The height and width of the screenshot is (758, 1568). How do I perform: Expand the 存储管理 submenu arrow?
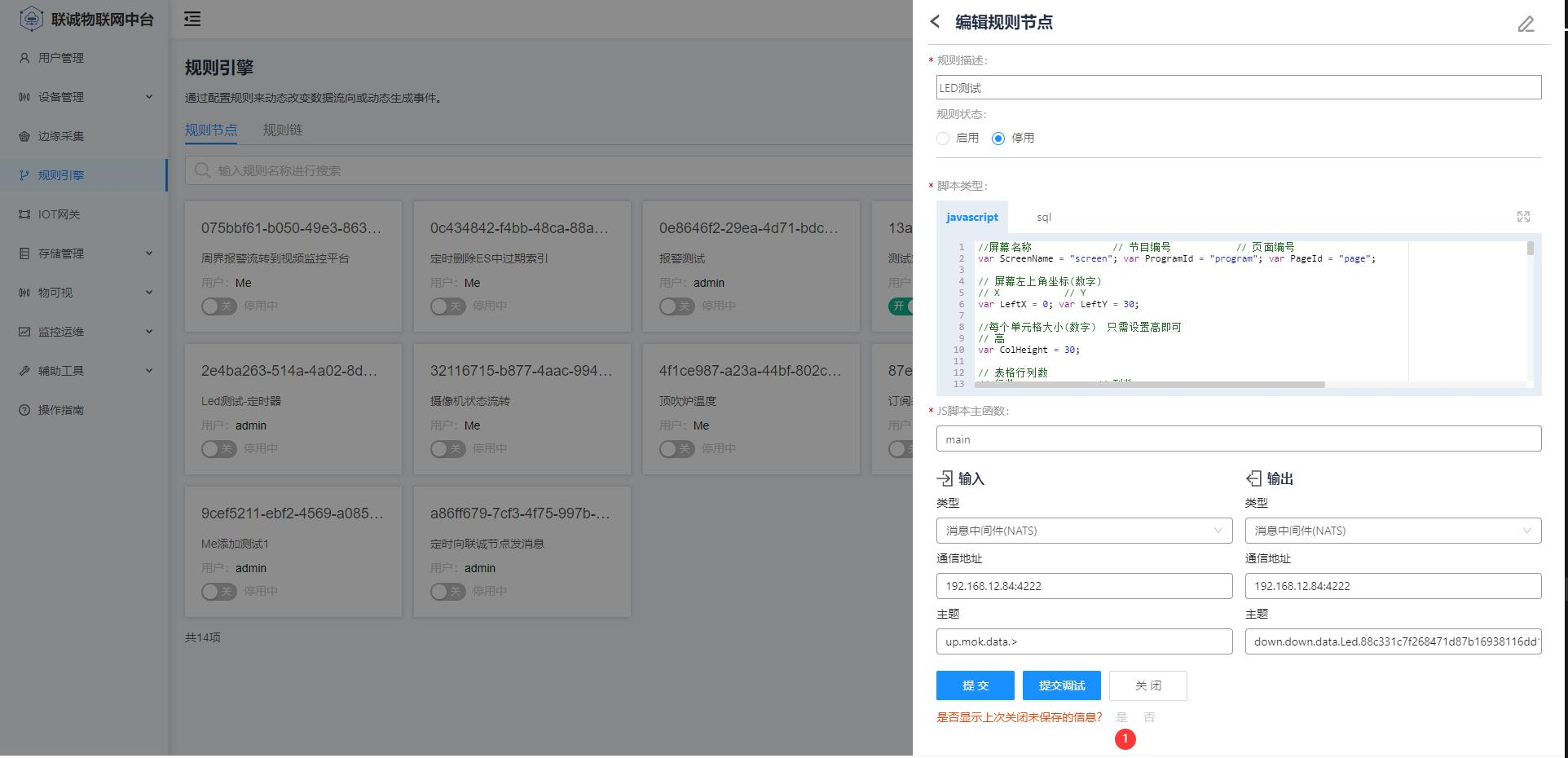(x=149, y=253)
